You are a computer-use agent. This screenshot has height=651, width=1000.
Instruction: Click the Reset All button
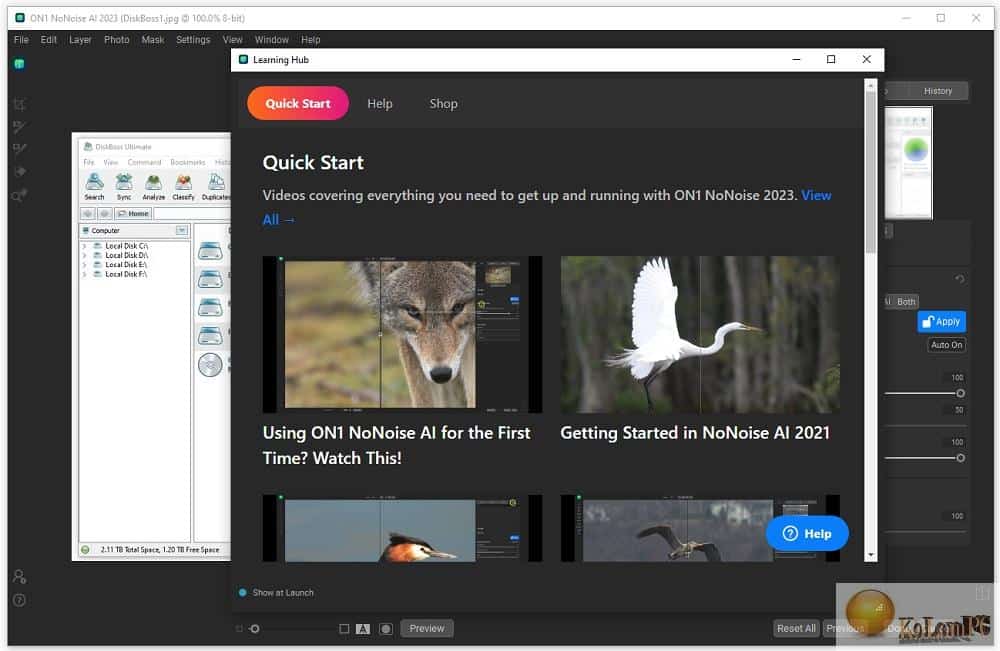(x=796, y=629)
